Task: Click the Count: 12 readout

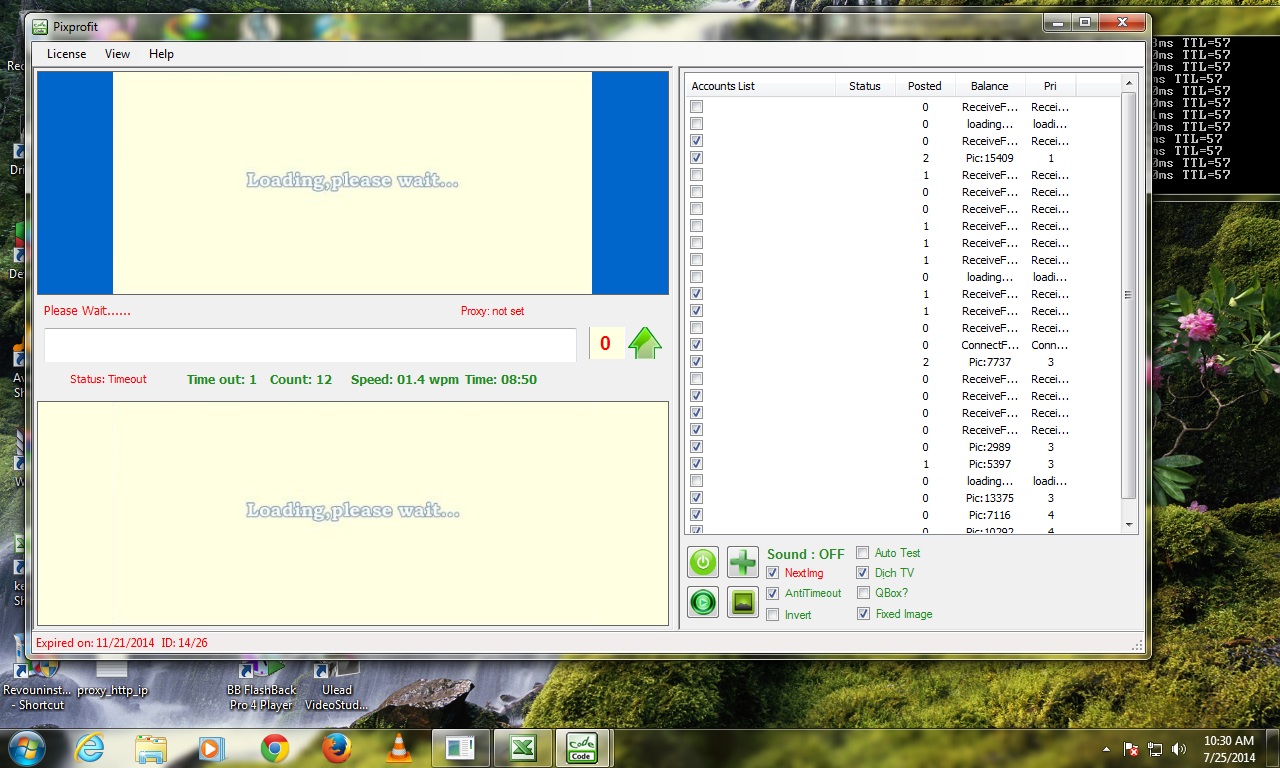Action: (x=301, y=380)
